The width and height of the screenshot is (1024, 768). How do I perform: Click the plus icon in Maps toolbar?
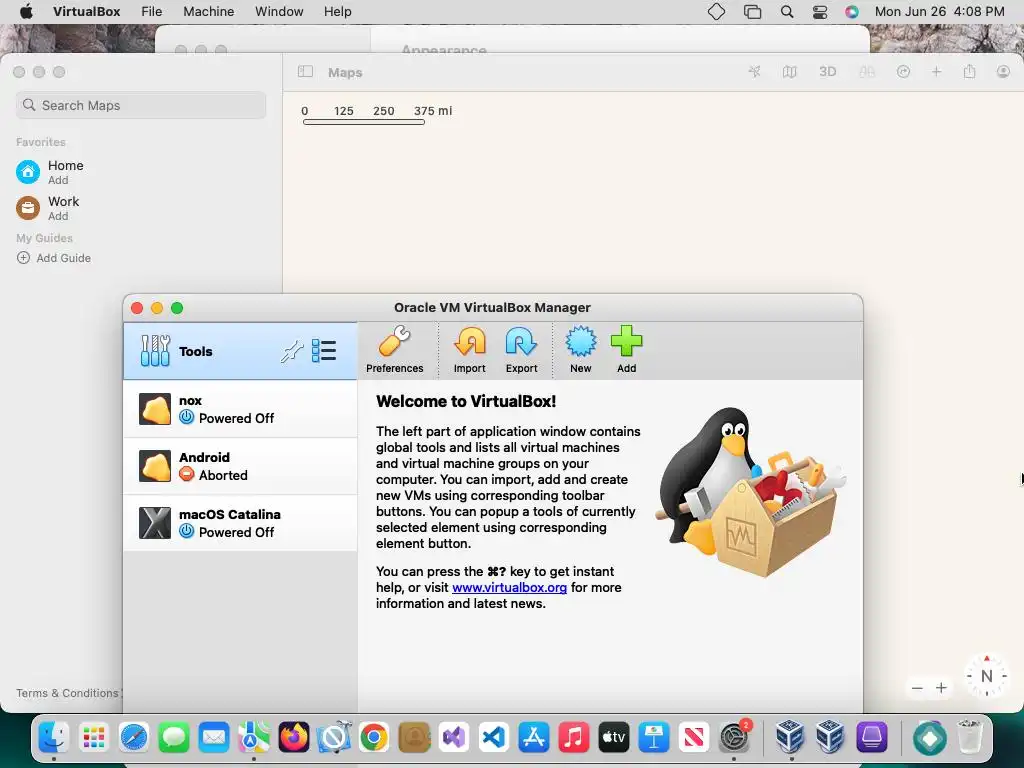click(x=936, y=72)
